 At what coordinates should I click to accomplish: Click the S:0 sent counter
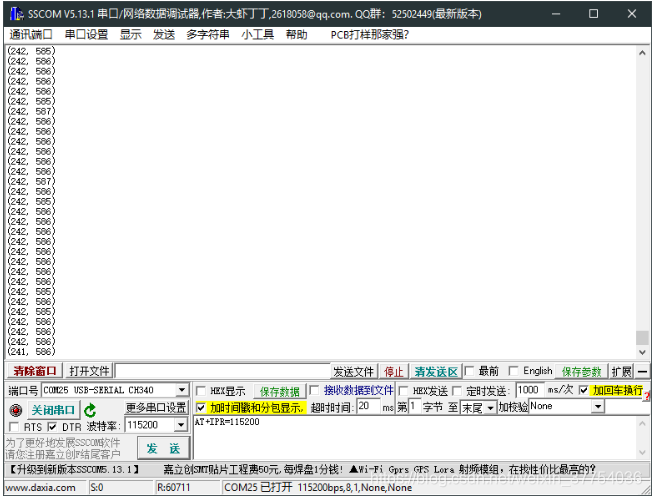[96, 487]
